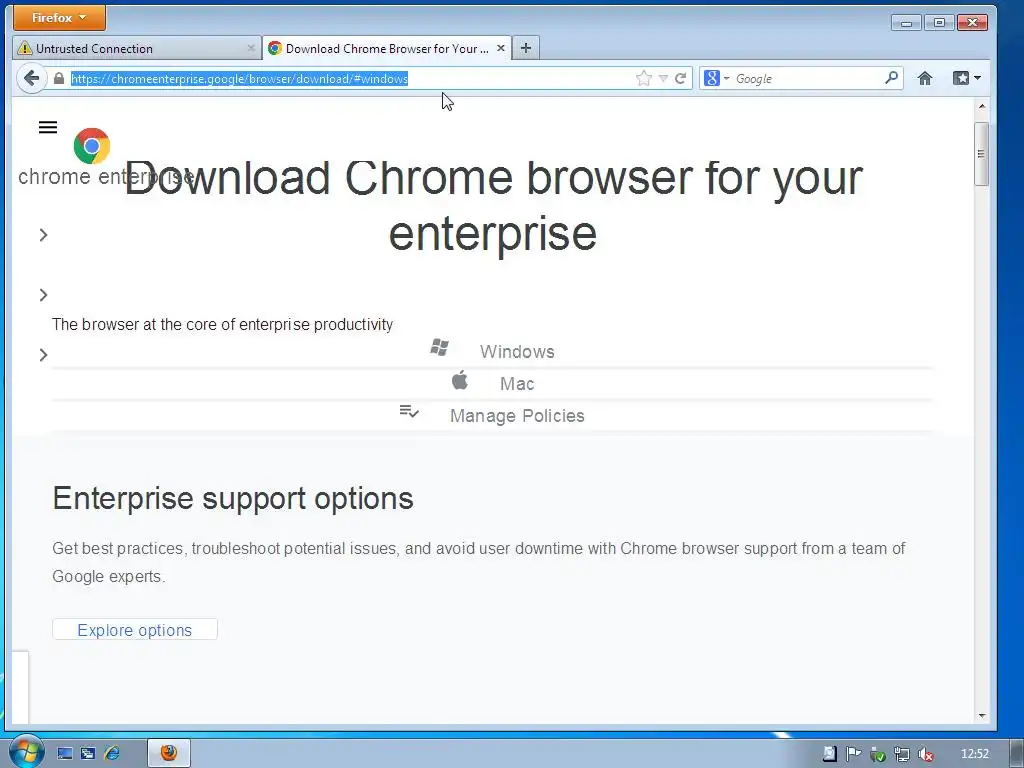Click the Explore options button
Viewport: 1024px width, 768px height.
pos(135,630)
